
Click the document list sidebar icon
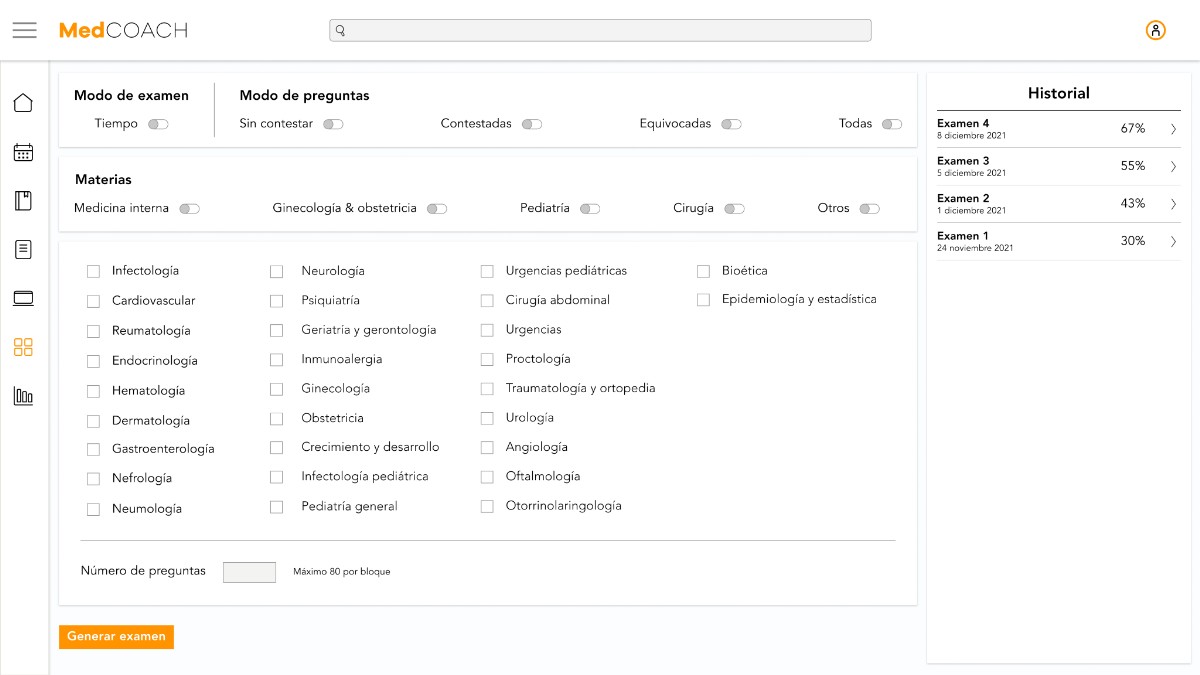(x=23, y=249)
